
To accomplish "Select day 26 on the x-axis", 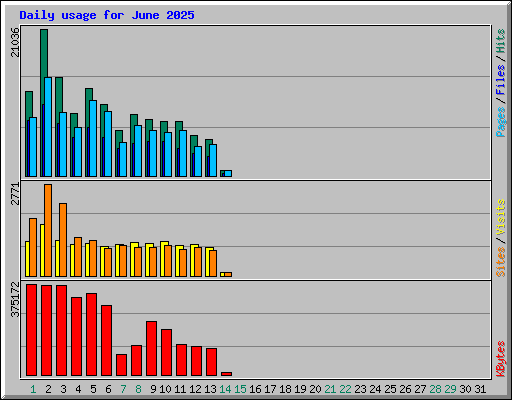I will pos(405,389).
